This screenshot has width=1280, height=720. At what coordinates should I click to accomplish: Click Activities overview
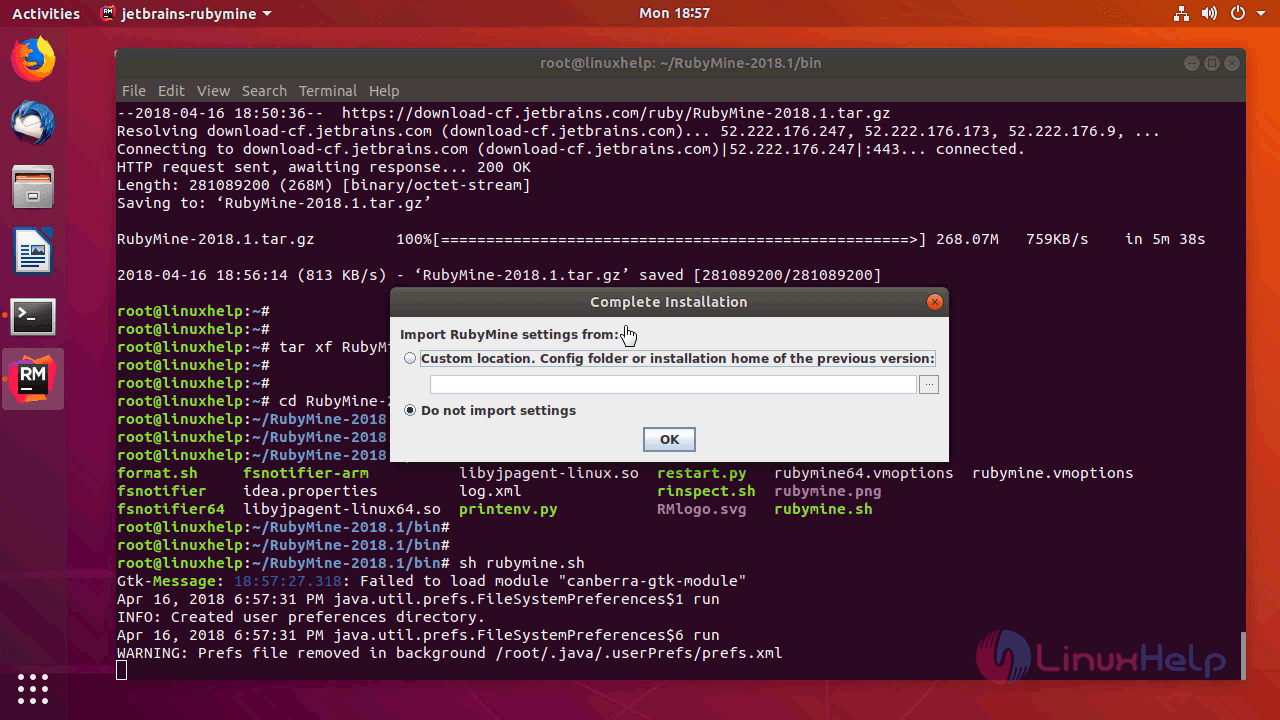coord(46,14)
